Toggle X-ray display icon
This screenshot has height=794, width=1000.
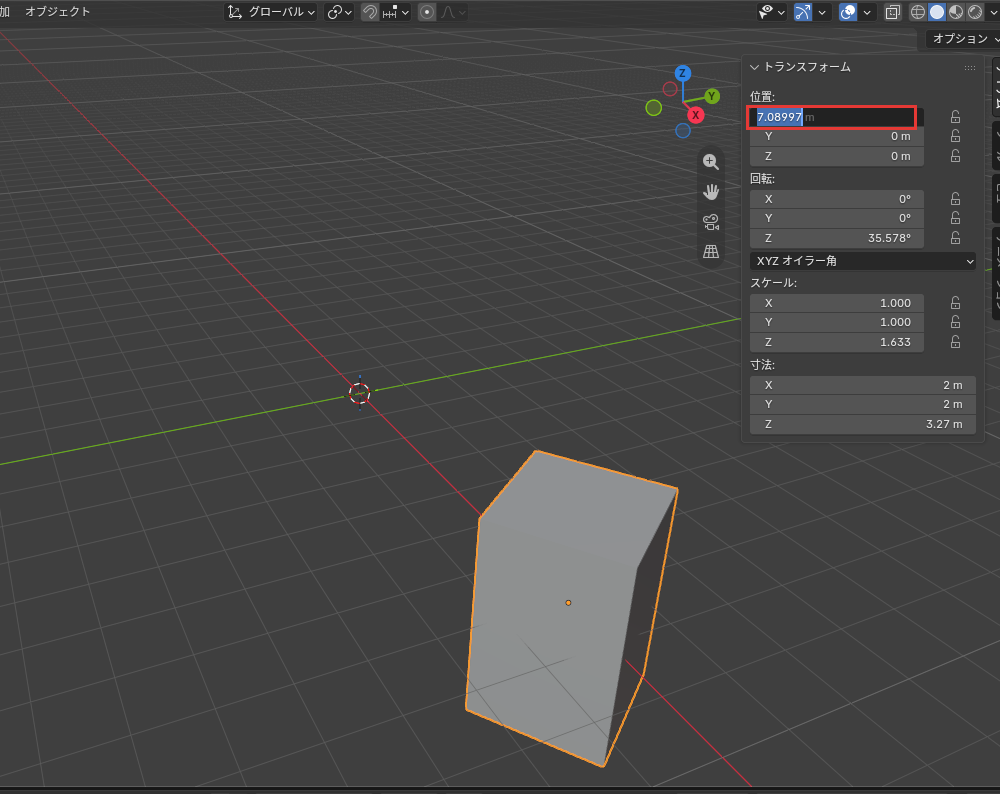(893, 12)
